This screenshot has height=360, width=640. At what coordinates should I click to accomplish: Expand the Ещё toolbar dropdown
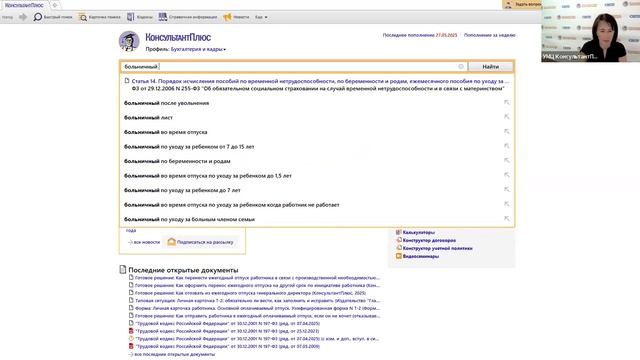pos(261,17)
